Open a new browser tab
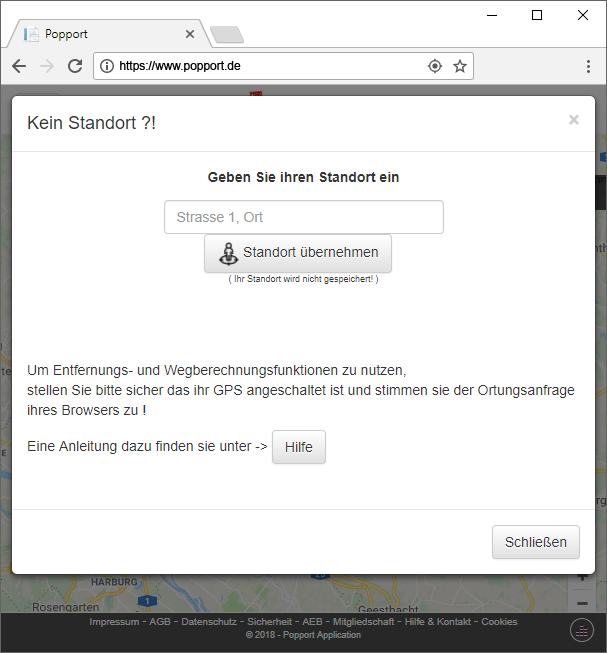Viewport: 607px width, 653px height. pyautogui.click(x=227, y=35)
